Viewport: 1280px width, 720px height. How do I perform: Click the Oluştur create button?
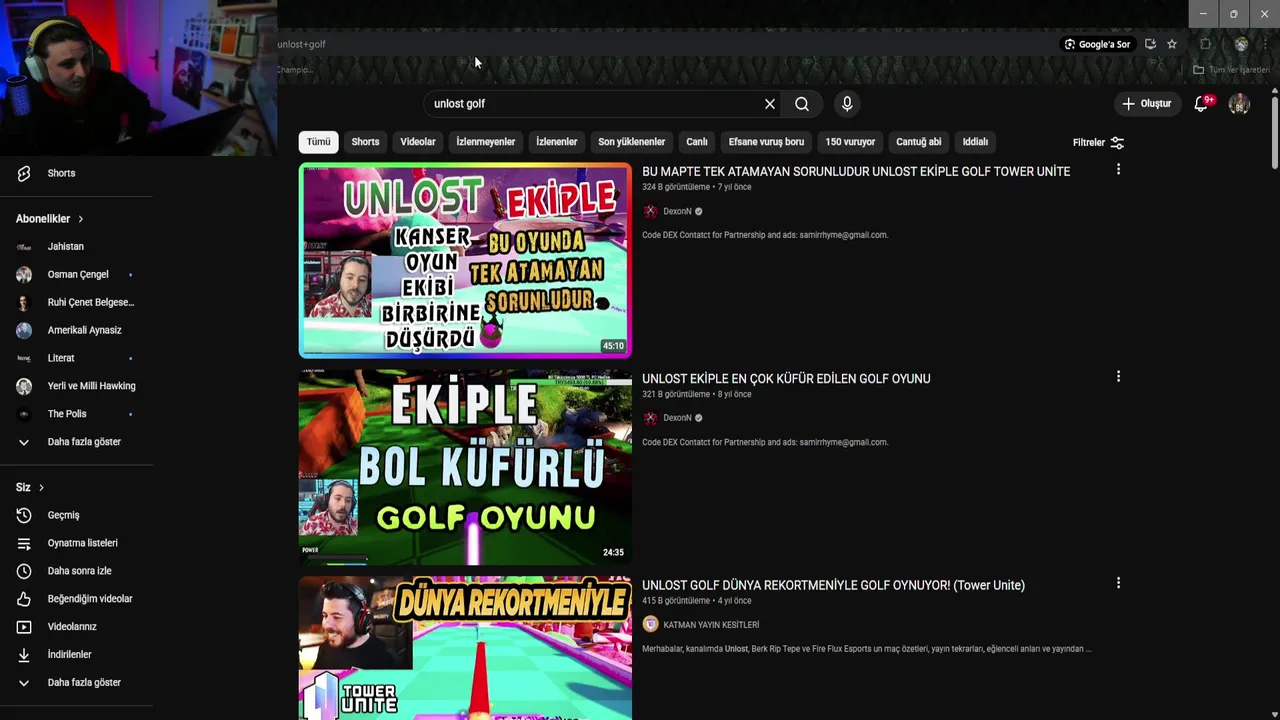point(1147,104)
